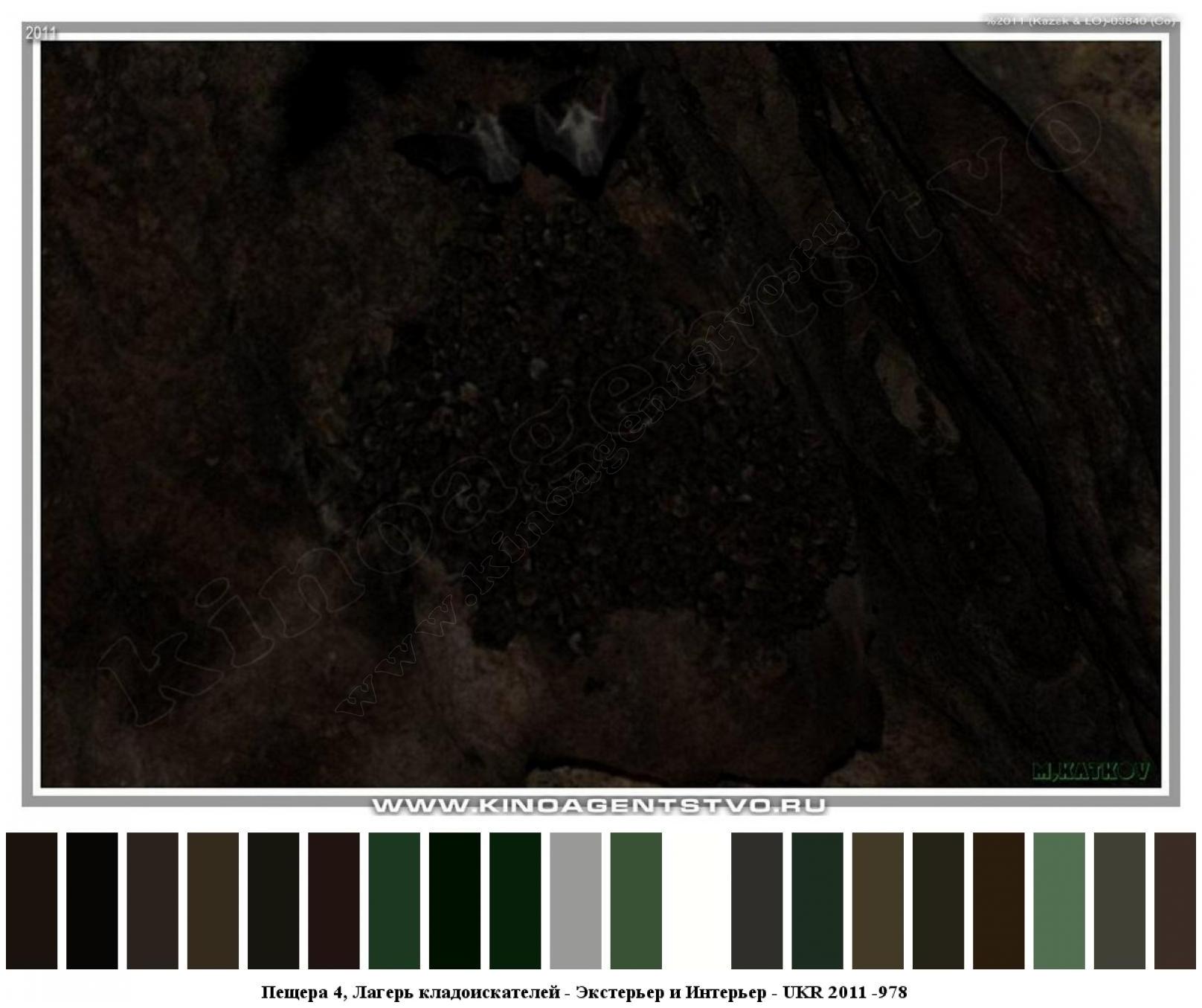This screenshot has width=1202, height=1008.
Task: Select the charcoal gray swatch after white
Action: pos(757,901)
